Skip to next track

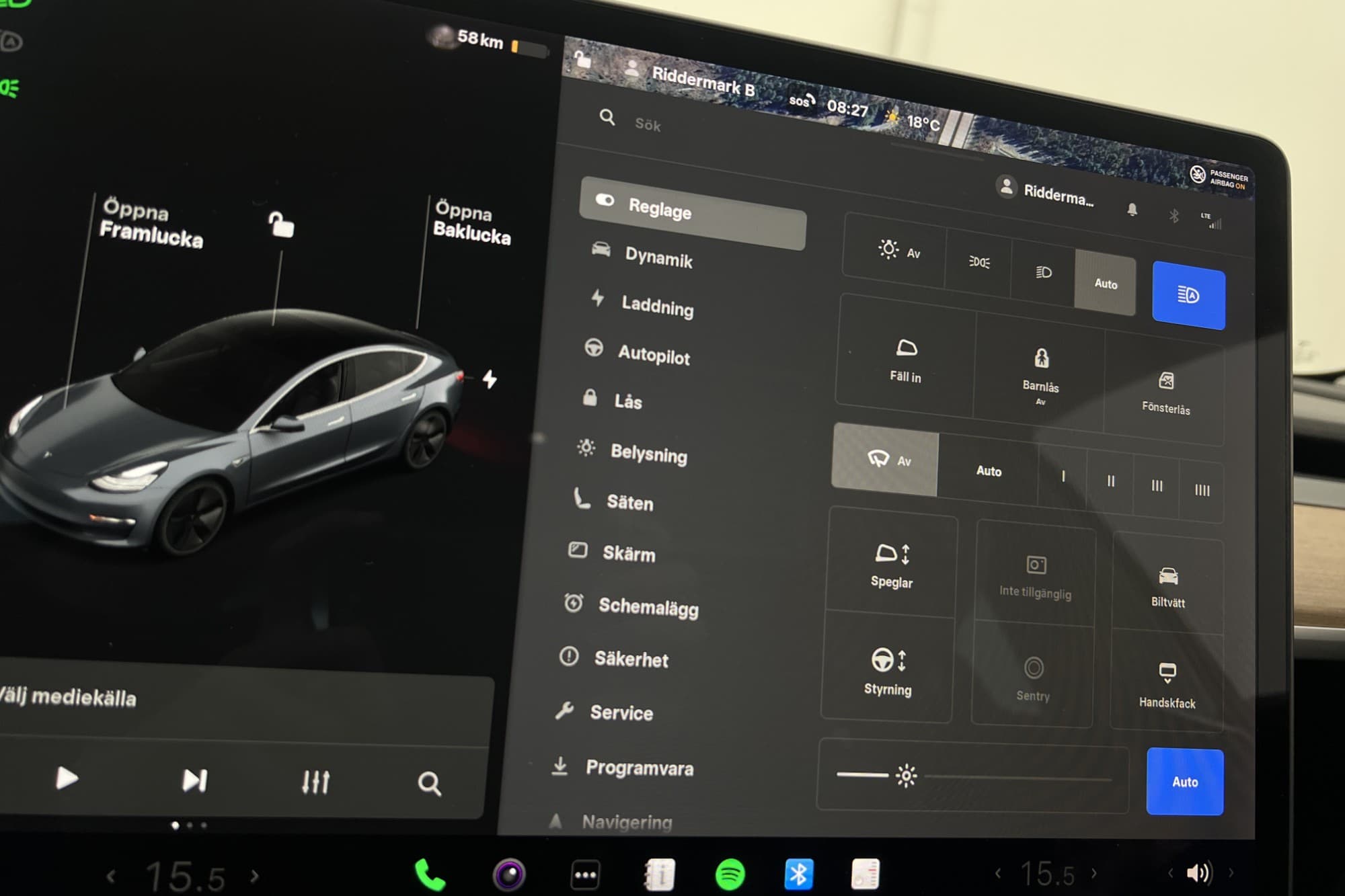[194, 780]
